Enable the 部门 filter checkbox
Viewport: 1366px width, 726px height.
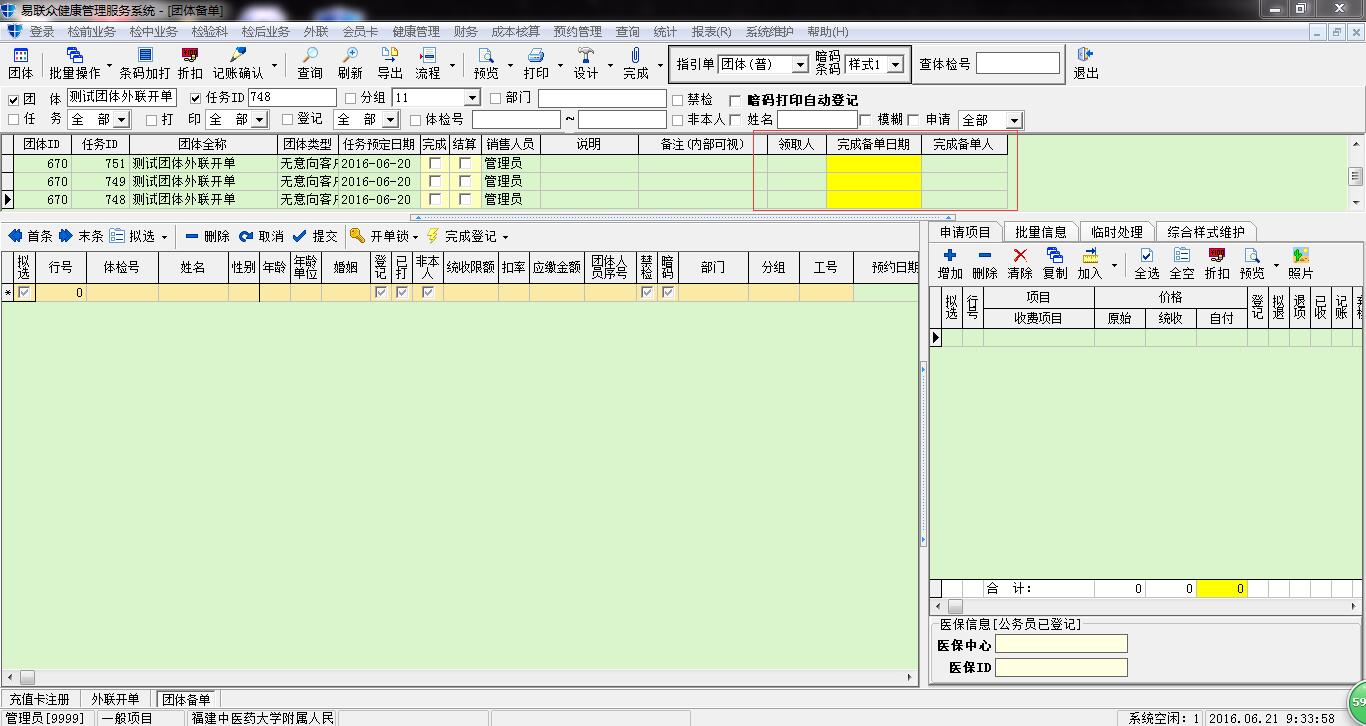coord(496,98)
